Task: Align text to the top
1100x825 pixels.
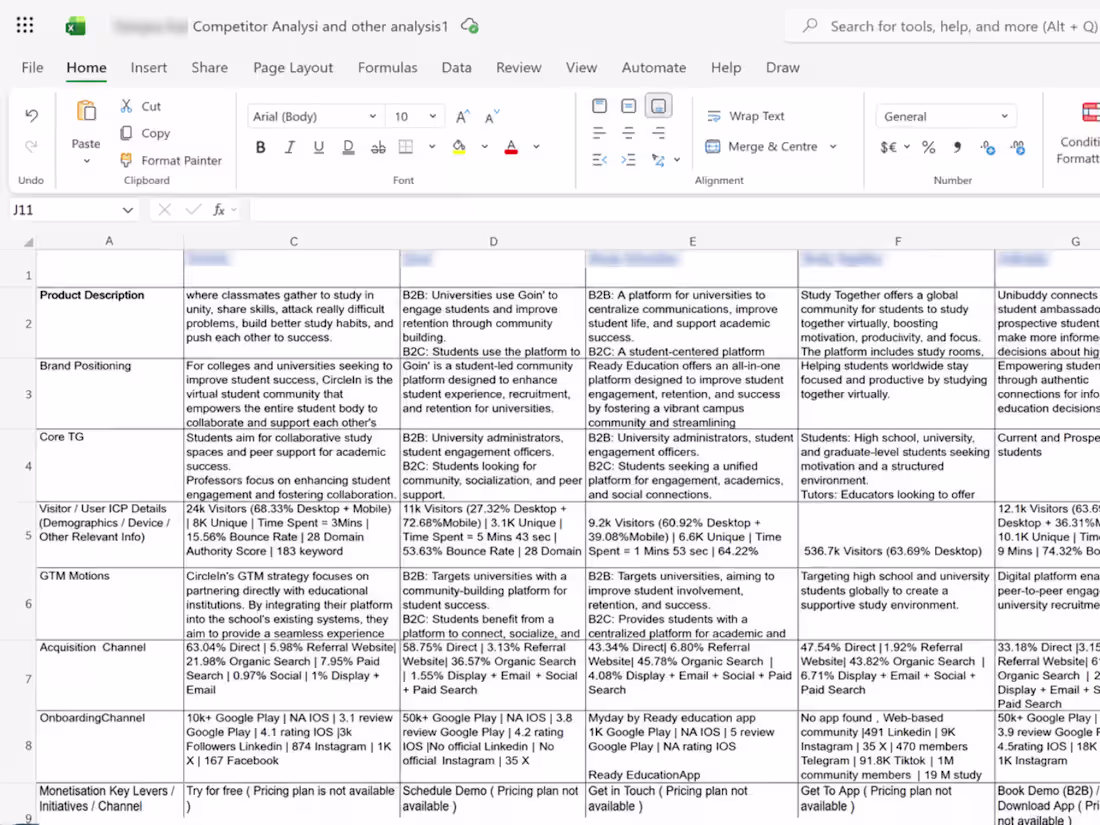Action: tap(599, 106)
